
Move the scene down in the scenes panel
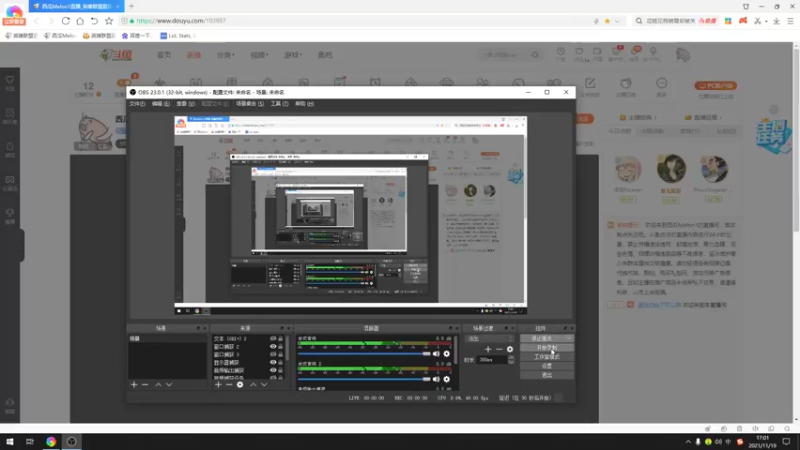(x=169, y=385)
